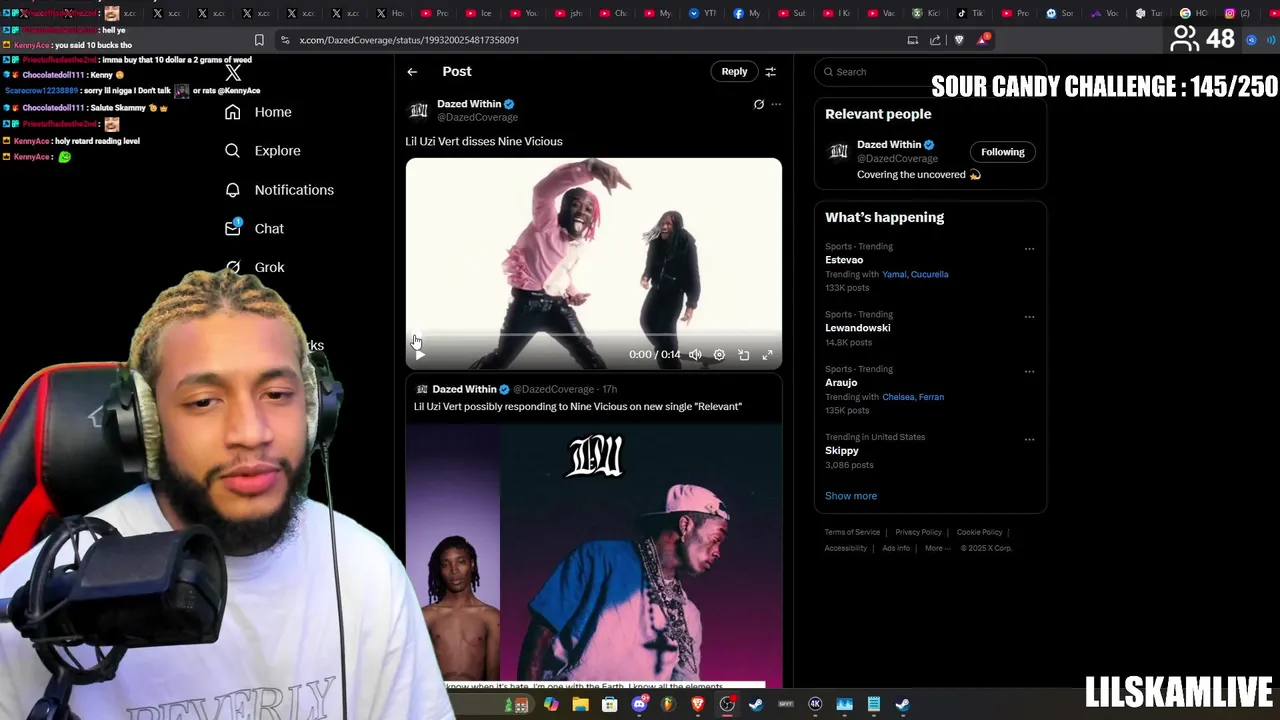Open the Brave Rewards triangle icon
The image size is (1280, 720).
983,40
